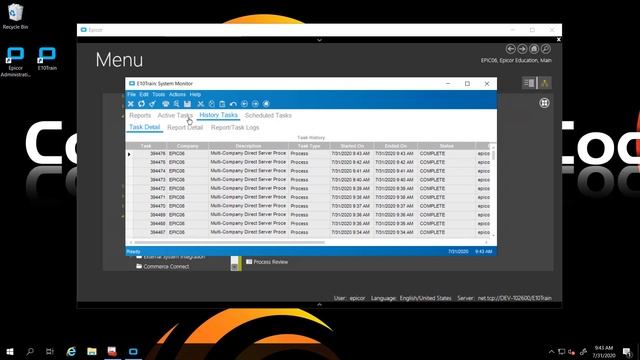
Task: Switch to the Scheduled Tasks tab
Action: (x=268, y=116)
